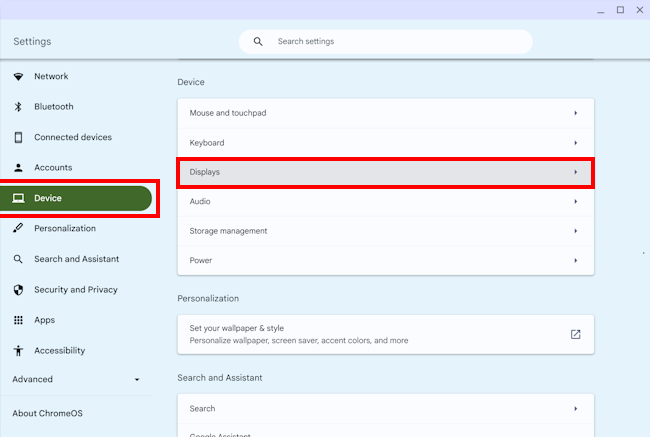Screen dimensions: 650x437
Task: Open About ChromeOS page
Action: pyautogui.click(x=50, y=413)
